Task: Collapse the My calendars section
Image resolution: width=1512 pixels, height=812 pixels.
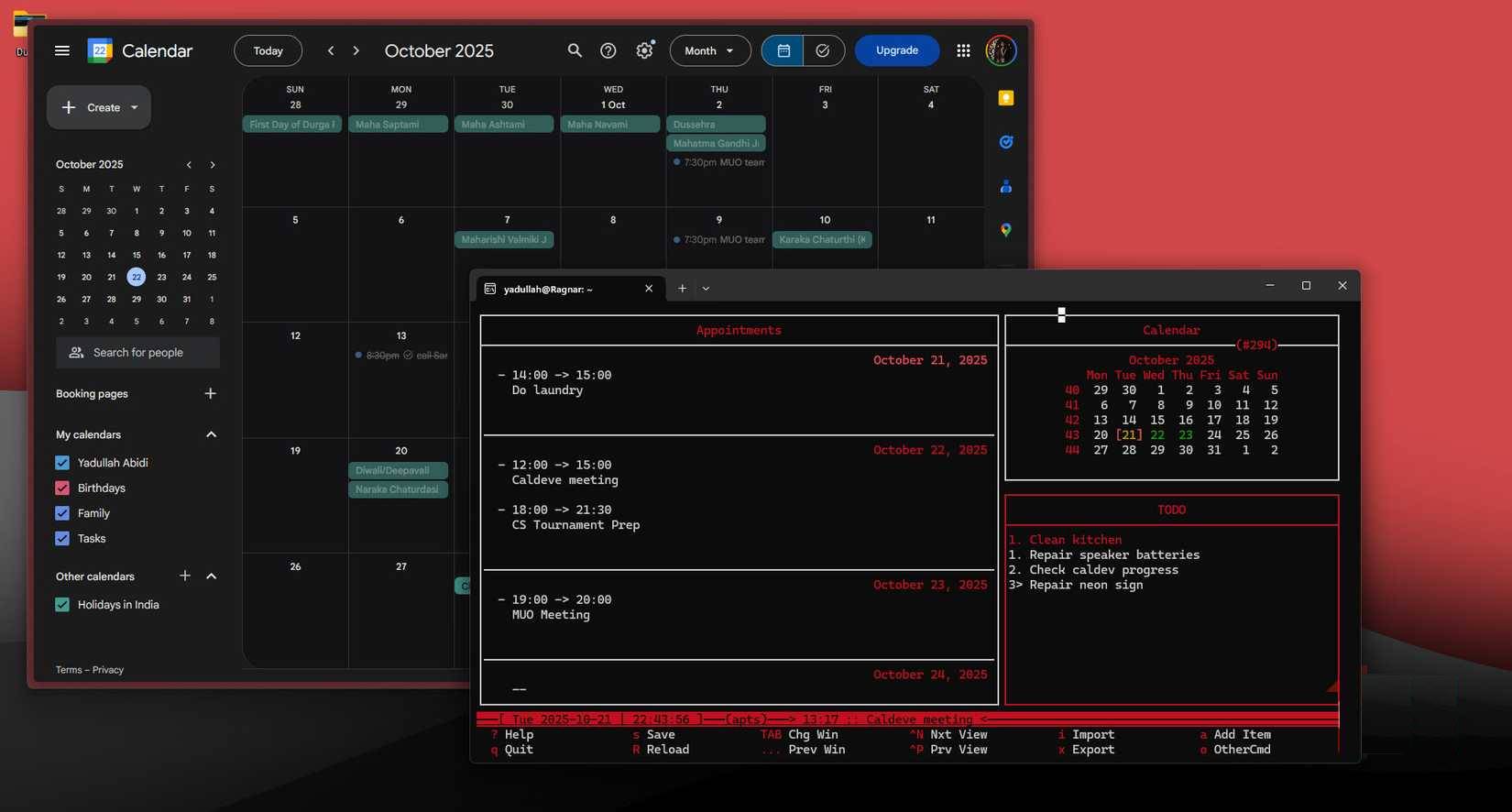Action: click(211, 434)
